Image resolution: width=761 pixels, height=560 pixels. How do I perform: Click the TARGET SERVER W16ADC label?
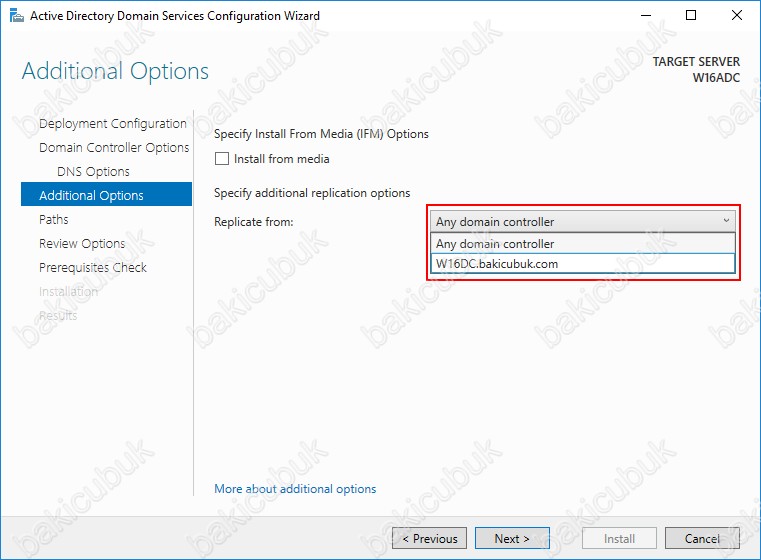pyautogui.click(x=696, y=69)
